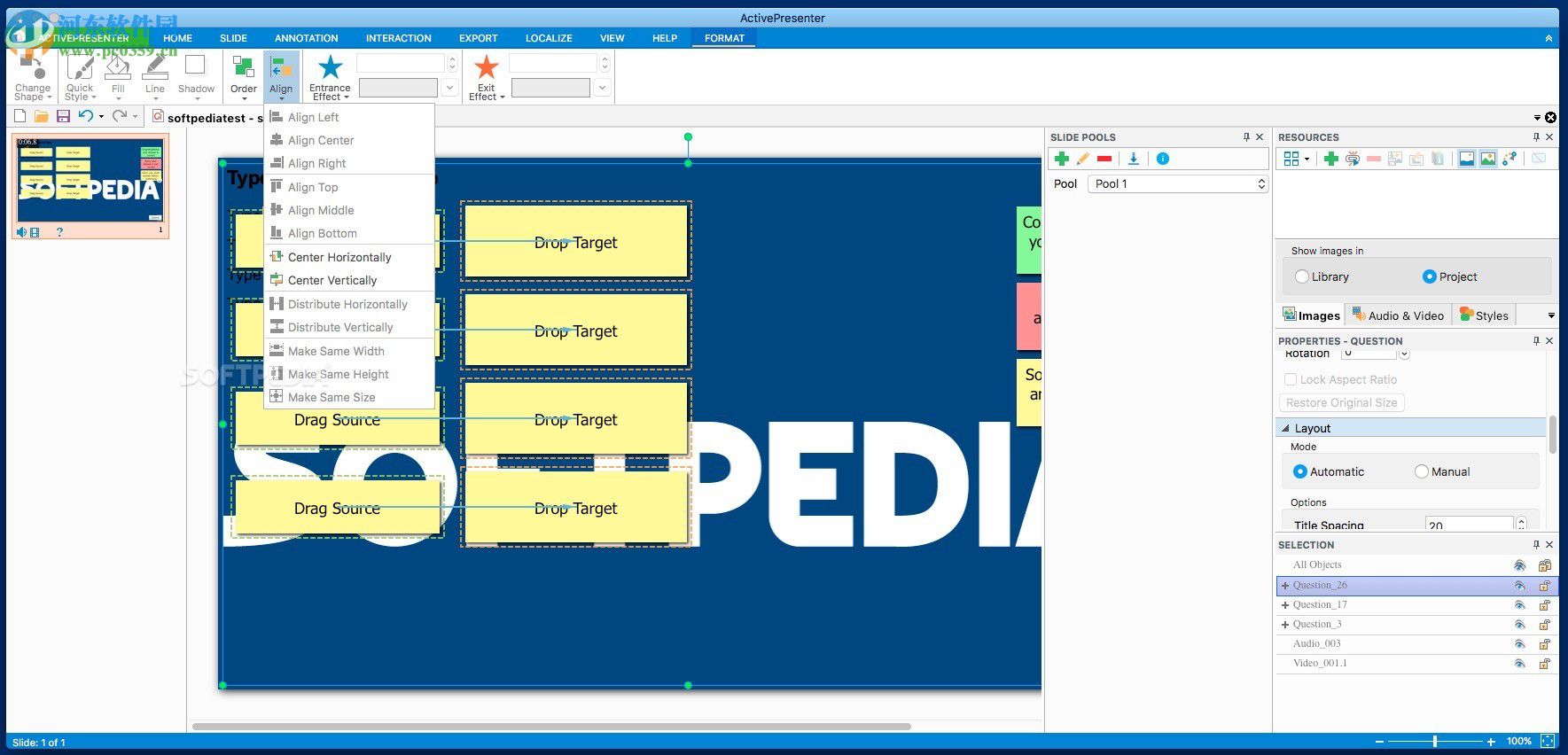The height and width of the screenshot is (755, 1568).
Task: Click the fit-to-window icon in status bar
Action: click(x=1548, y=741)
